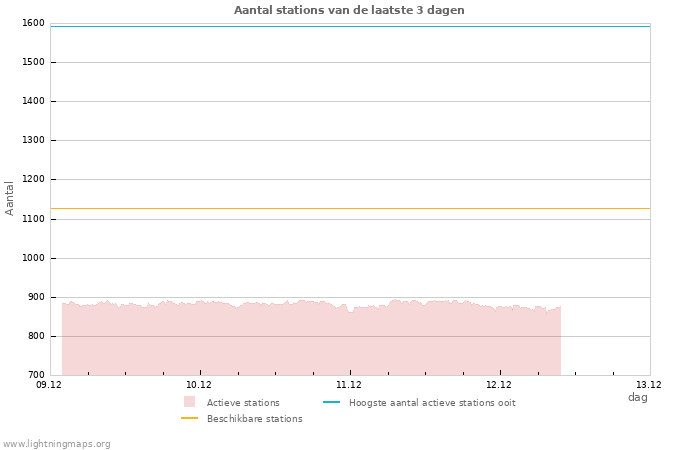The image size is (700, 450).
Task: Open the www.lightningmaps.org watermark link
Action: pos(57,444)
